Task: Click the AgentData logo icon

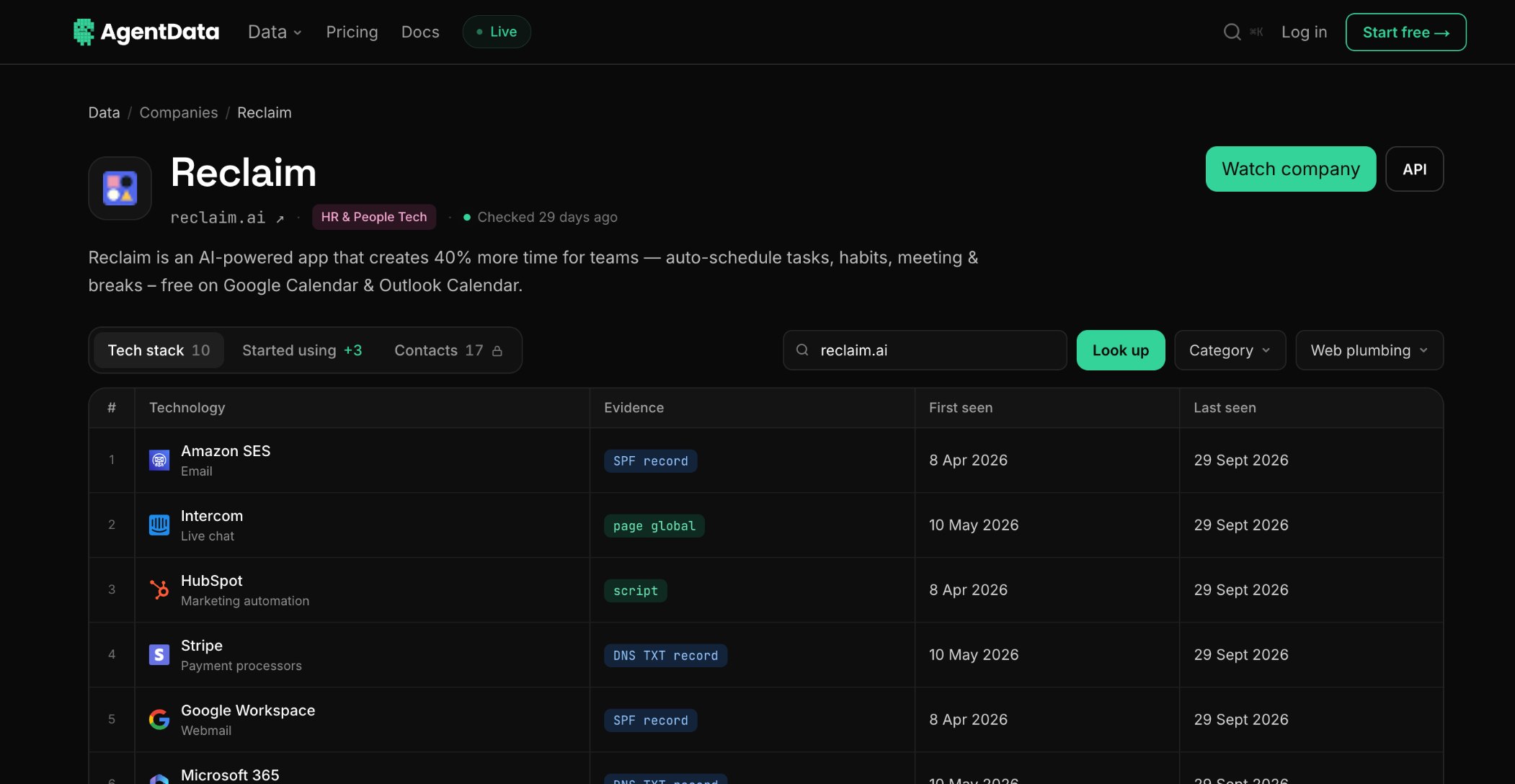Action: coord(84,32)
